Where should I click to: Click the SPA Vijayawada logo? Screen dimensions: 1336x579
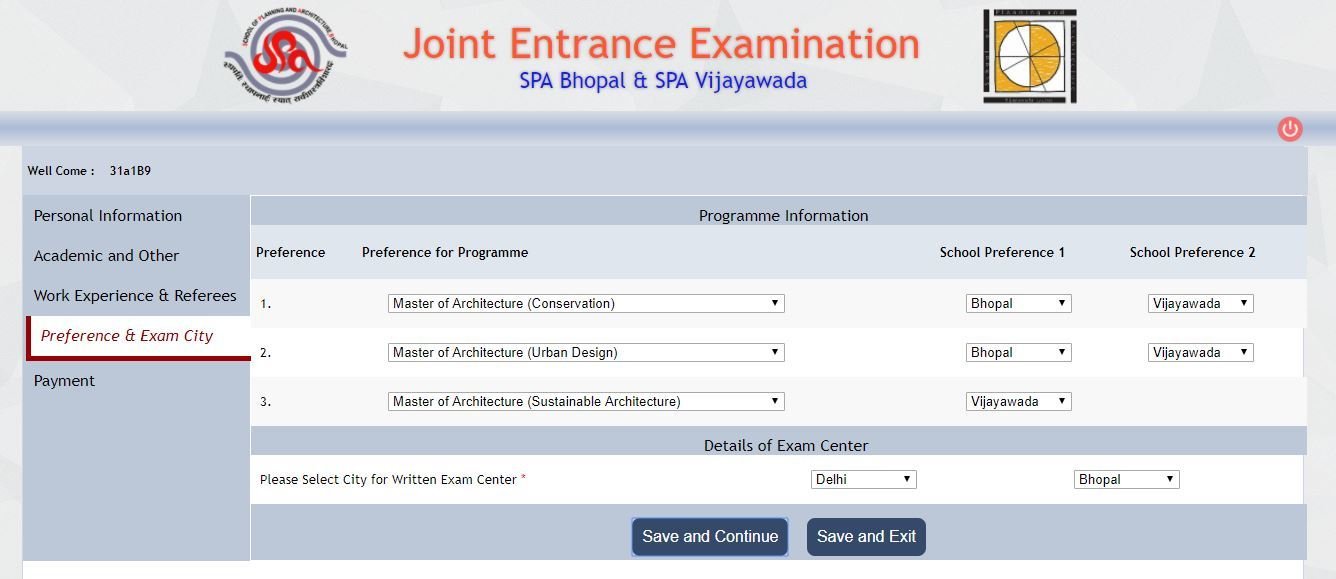pyautogui.click(x=1029, y=56)
